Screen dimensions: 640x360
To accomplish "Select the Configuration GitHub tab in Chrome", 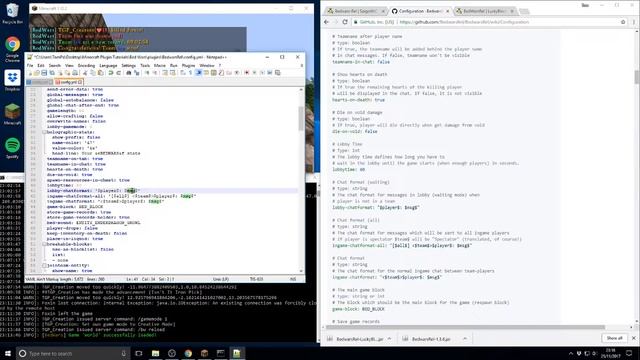I will pos(420,11).
